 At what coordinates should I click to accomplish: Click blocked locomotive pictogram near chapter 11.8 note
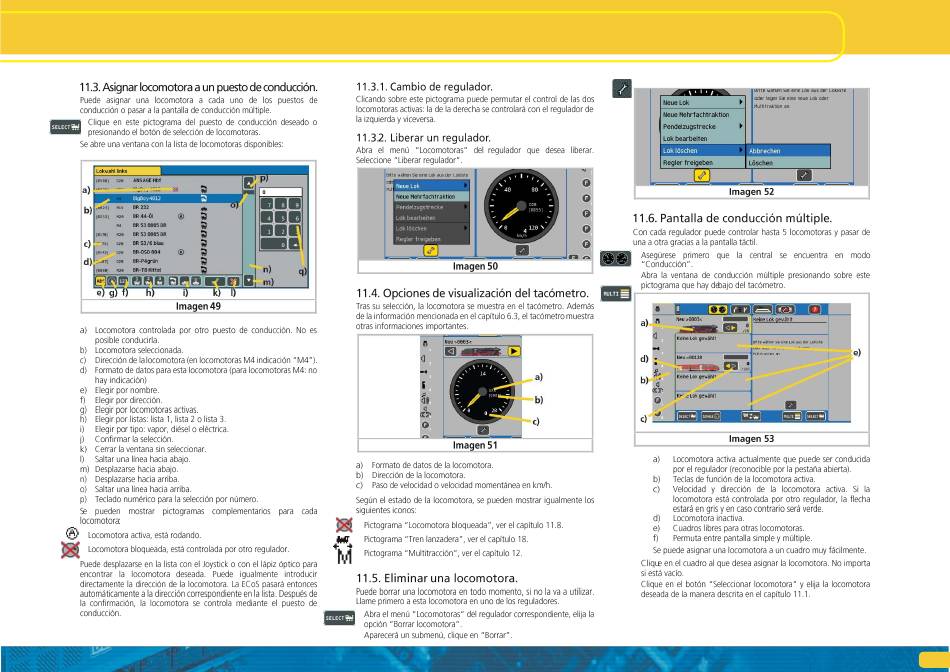pyautogui.click(x=344, y=525)
